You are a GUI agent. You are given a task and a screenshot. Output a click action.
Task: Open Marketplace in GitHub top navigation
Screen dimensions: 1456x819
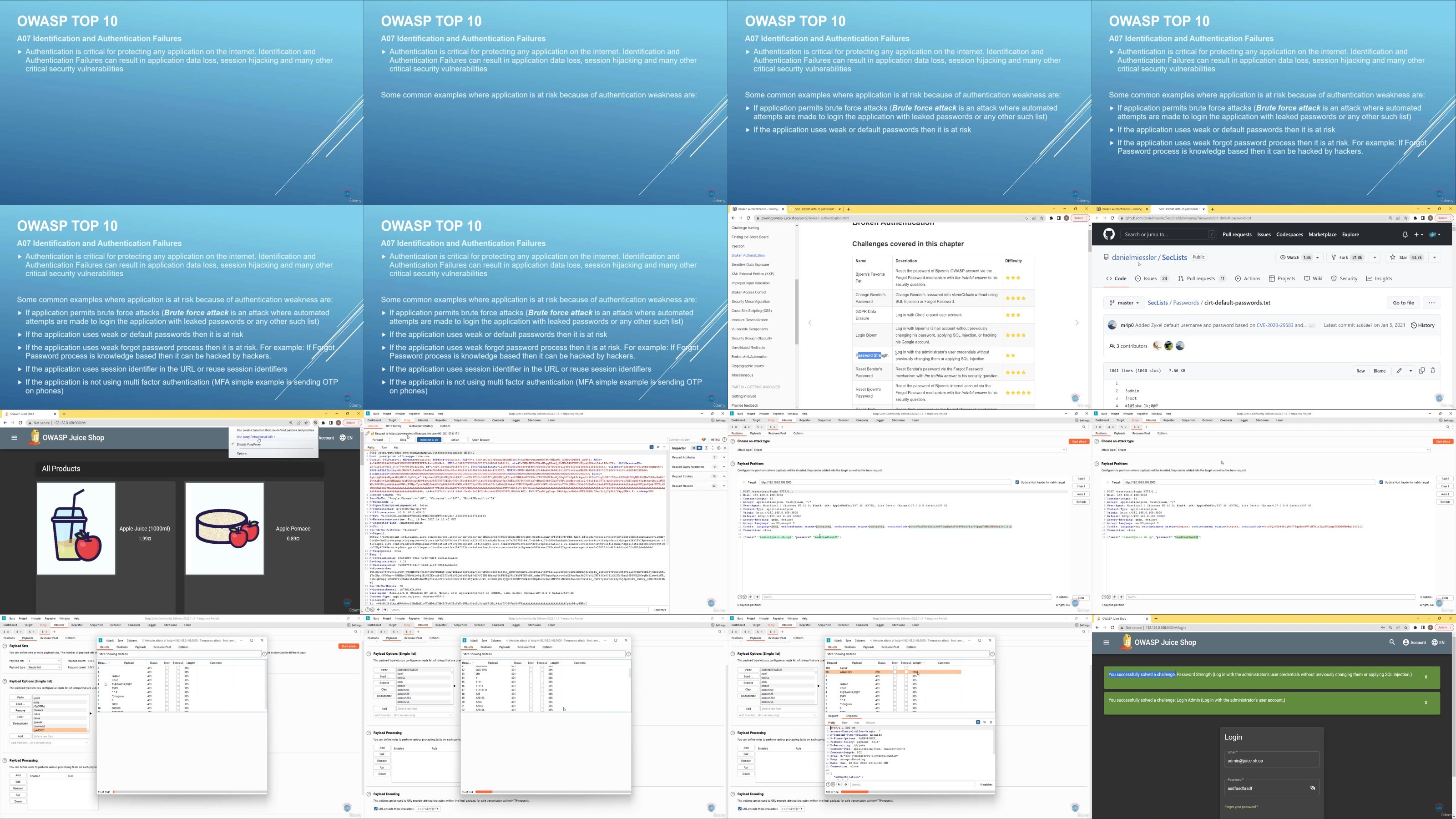pos(1322,235)
